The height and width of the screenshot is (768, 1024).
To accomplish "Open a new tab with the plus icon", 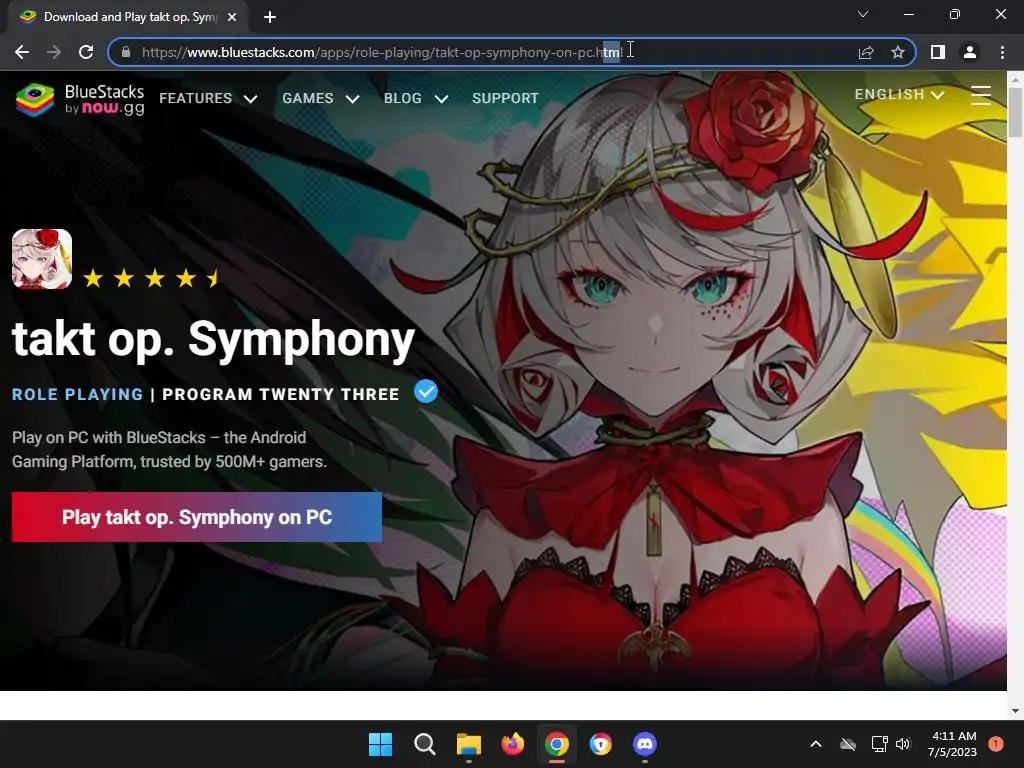I will point(270,17).
